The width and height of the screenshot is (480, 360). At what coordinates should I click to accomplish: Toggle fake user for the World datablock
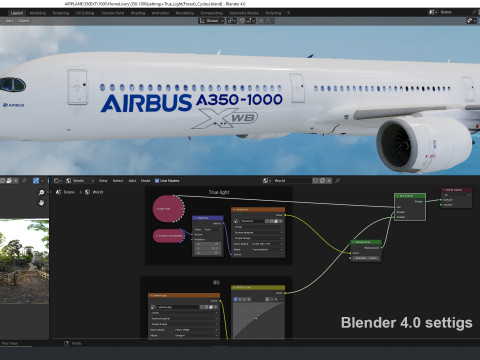pyautogui.click(x=315, y=181)
